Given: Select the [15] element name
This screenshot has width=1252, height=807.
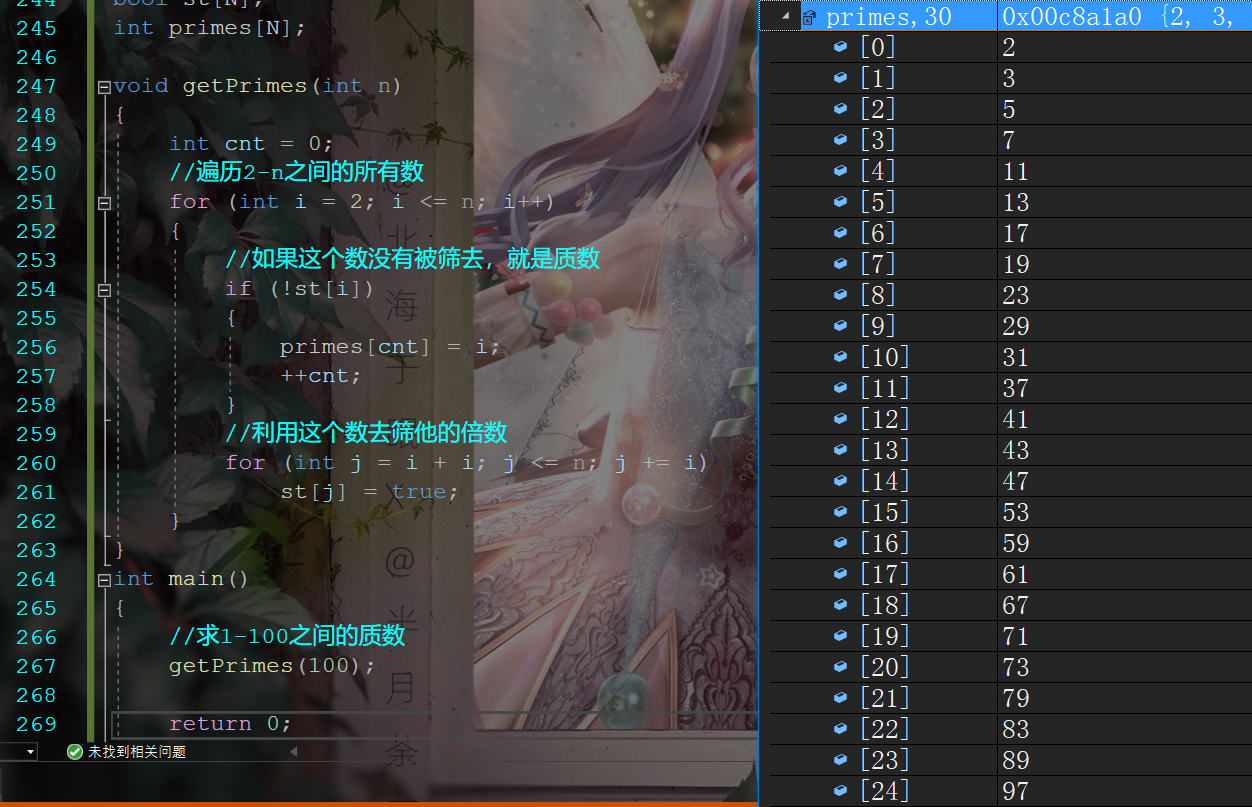Looking at the screenshot, I should 885,512.
